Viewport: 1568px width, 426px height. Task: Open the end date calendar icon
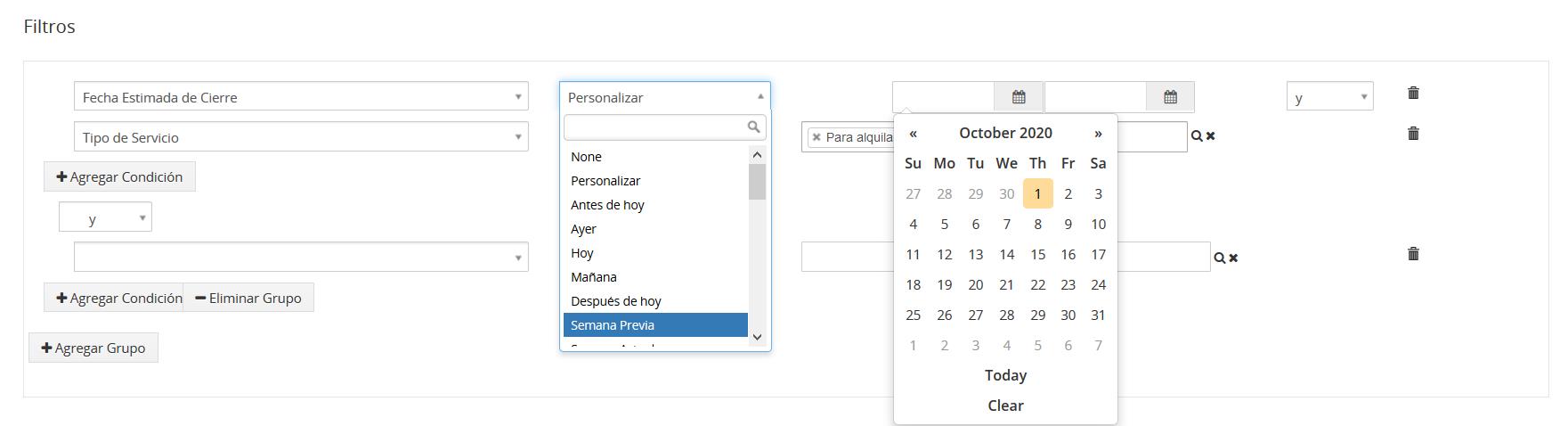1170,97
